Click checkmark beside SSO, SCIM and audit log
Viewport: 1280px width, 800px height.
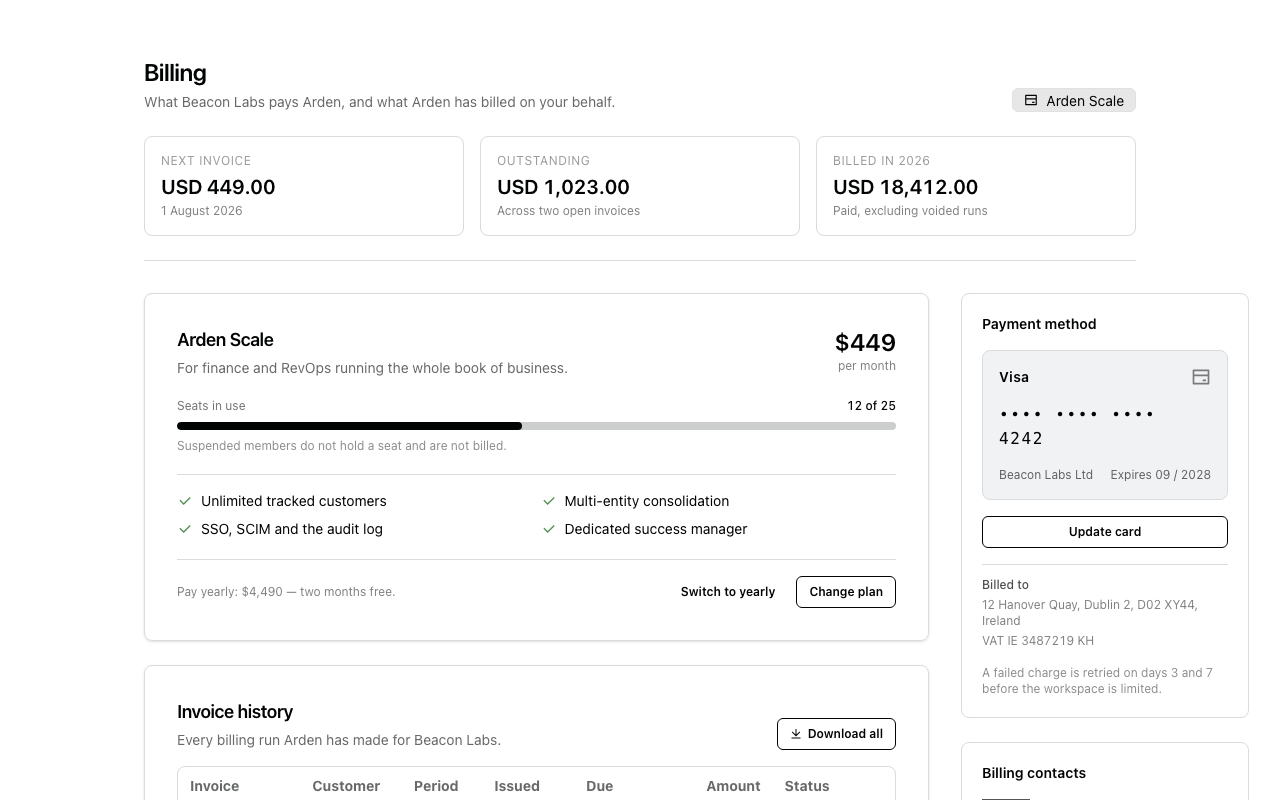click(185, 529)
